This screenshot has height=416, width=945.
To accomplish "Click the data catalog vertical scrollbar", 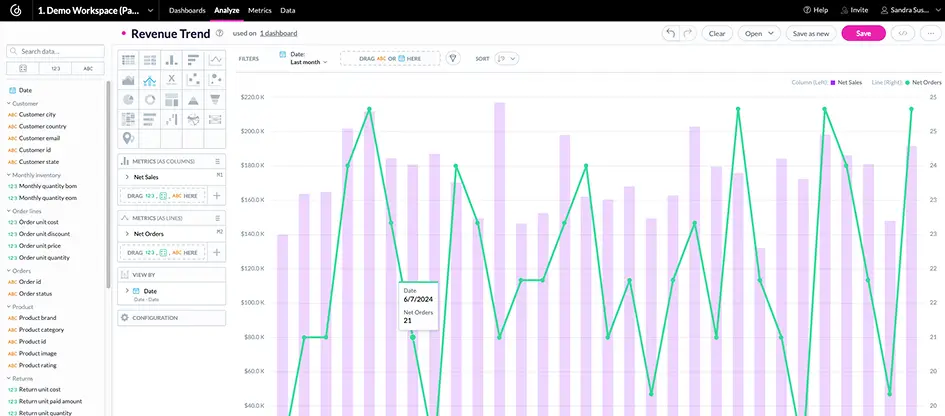I will (108, 184).
